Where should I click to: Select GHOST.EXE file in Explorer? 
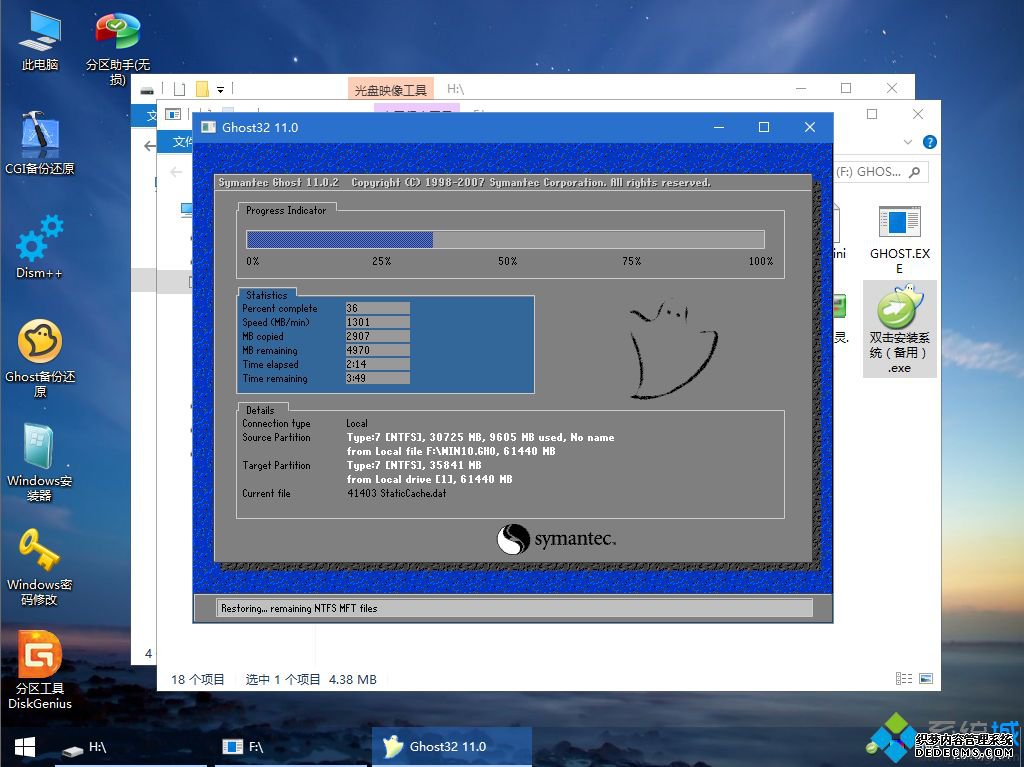pyautogui.click(x=899, y=240)
